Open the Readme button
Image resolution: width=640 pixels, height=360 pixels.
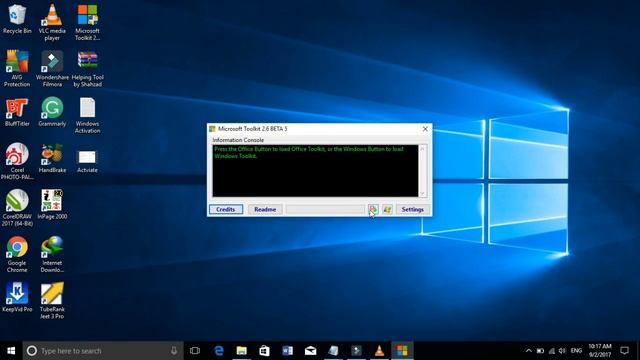click(x=265, y=209)
